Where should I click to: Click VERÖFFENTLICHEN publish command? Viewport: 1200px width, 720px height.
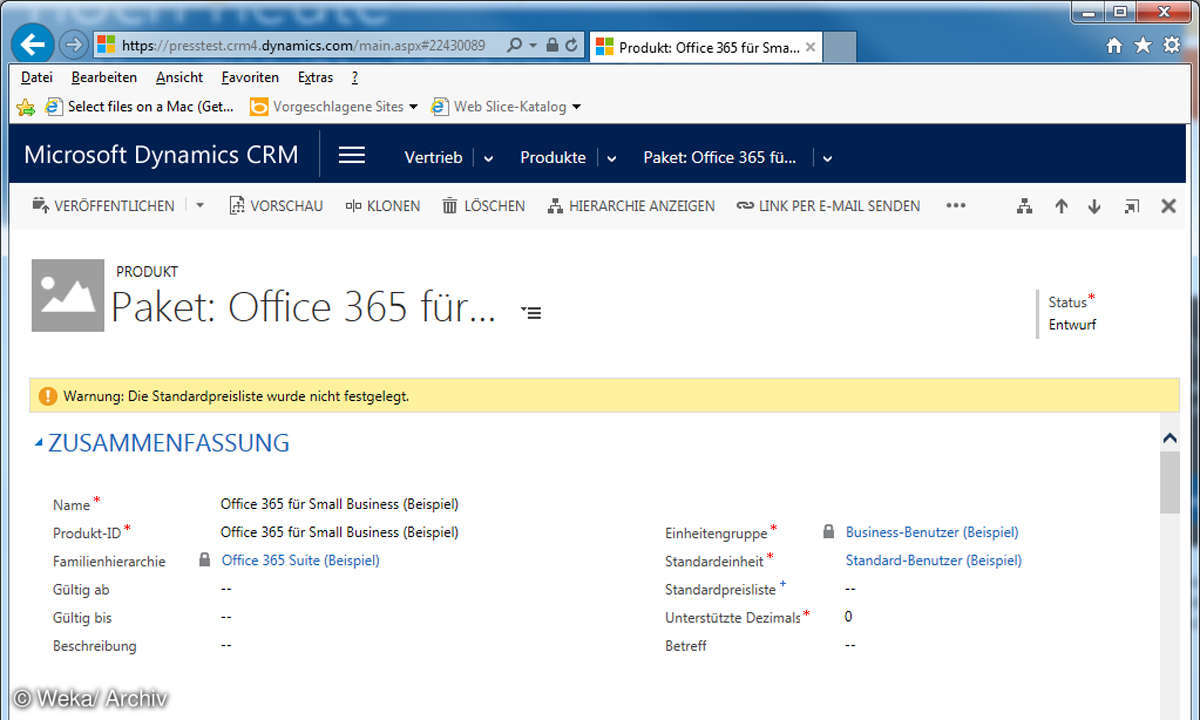point(103,206)
